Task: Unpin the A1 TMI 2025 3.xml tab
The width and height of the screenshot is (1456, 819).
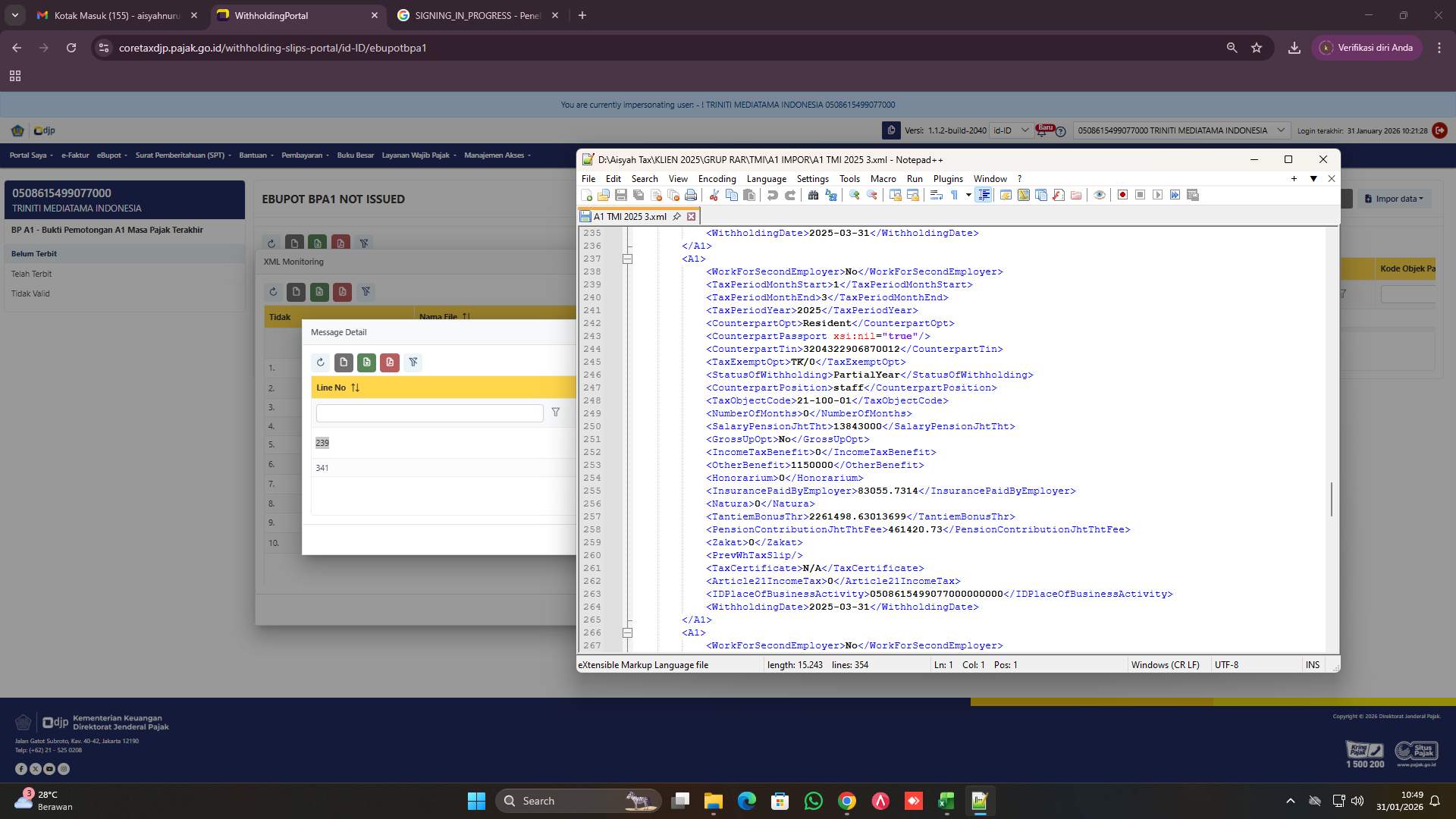Action: tap(677, 216)
